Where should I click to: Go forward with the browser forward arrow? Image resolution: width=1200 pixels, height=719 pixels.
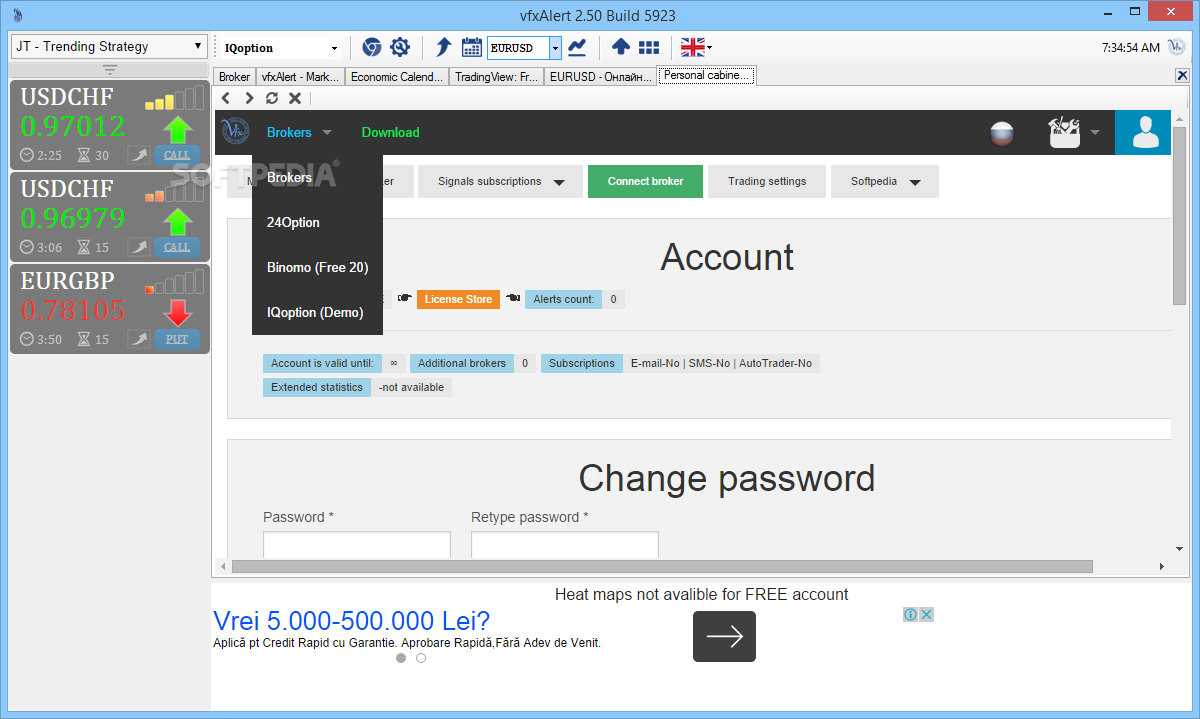pyautogui.click(x=249, y=98)
